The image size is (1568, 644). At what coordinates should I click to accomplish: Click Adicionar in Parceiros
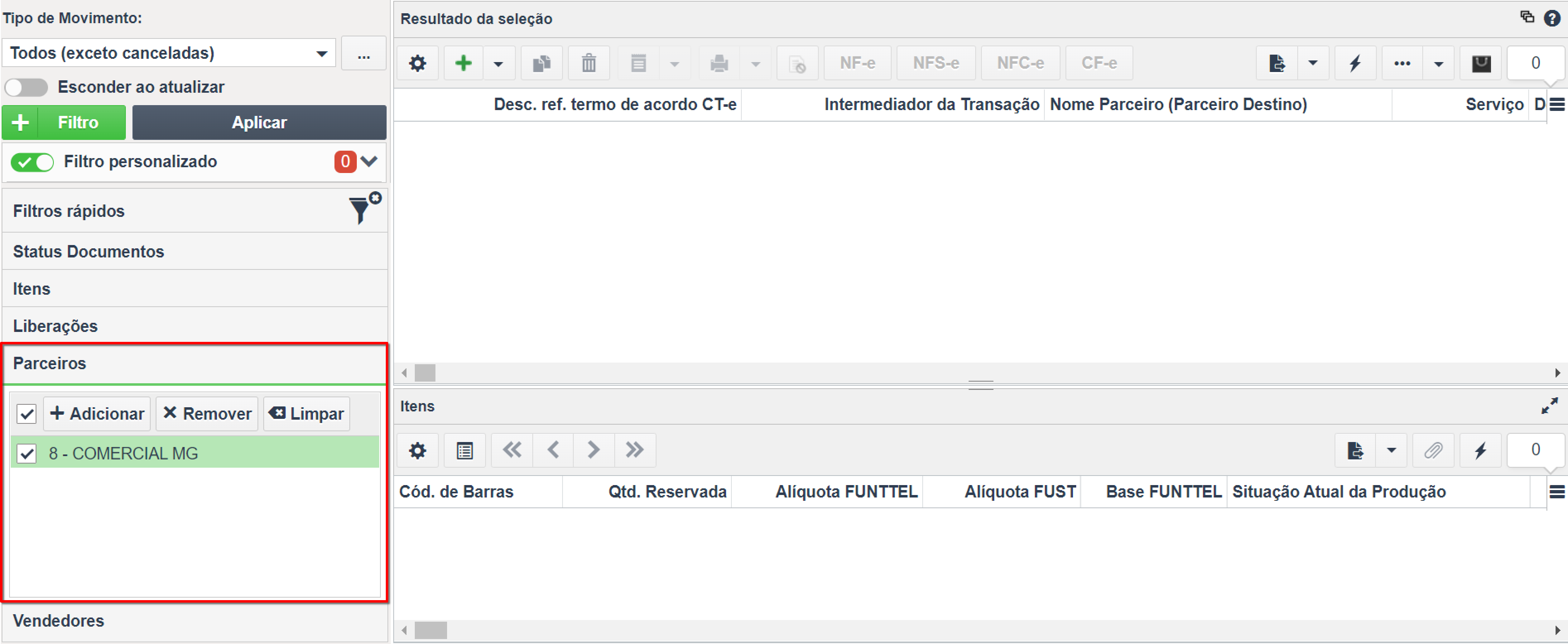pyautogui.click(x=97, y=414)
